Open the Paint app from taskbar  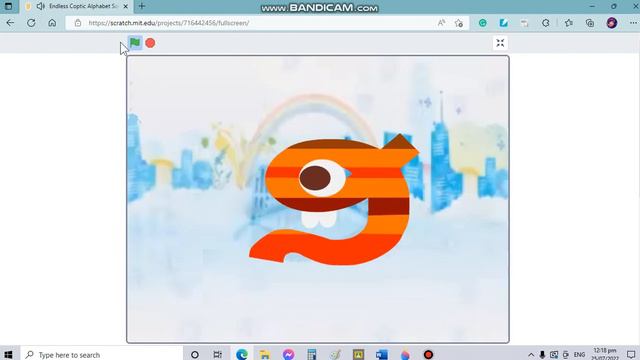click(x=335, y=354)
